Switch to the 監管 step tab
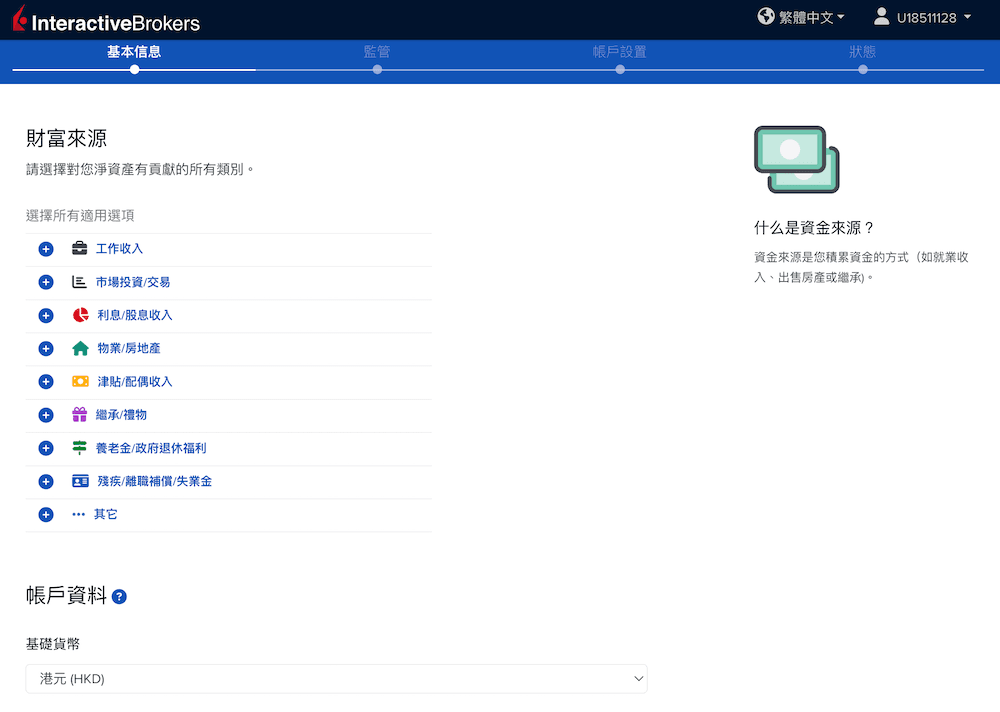 pyautogui.click(x=377, y=52)
